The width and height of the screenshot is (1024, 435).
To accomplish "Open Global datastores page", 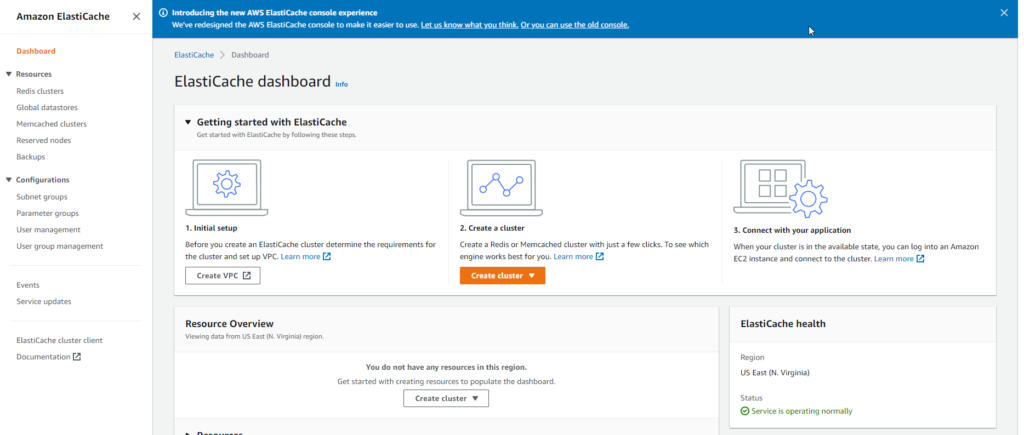I will [x=47, y=108].
